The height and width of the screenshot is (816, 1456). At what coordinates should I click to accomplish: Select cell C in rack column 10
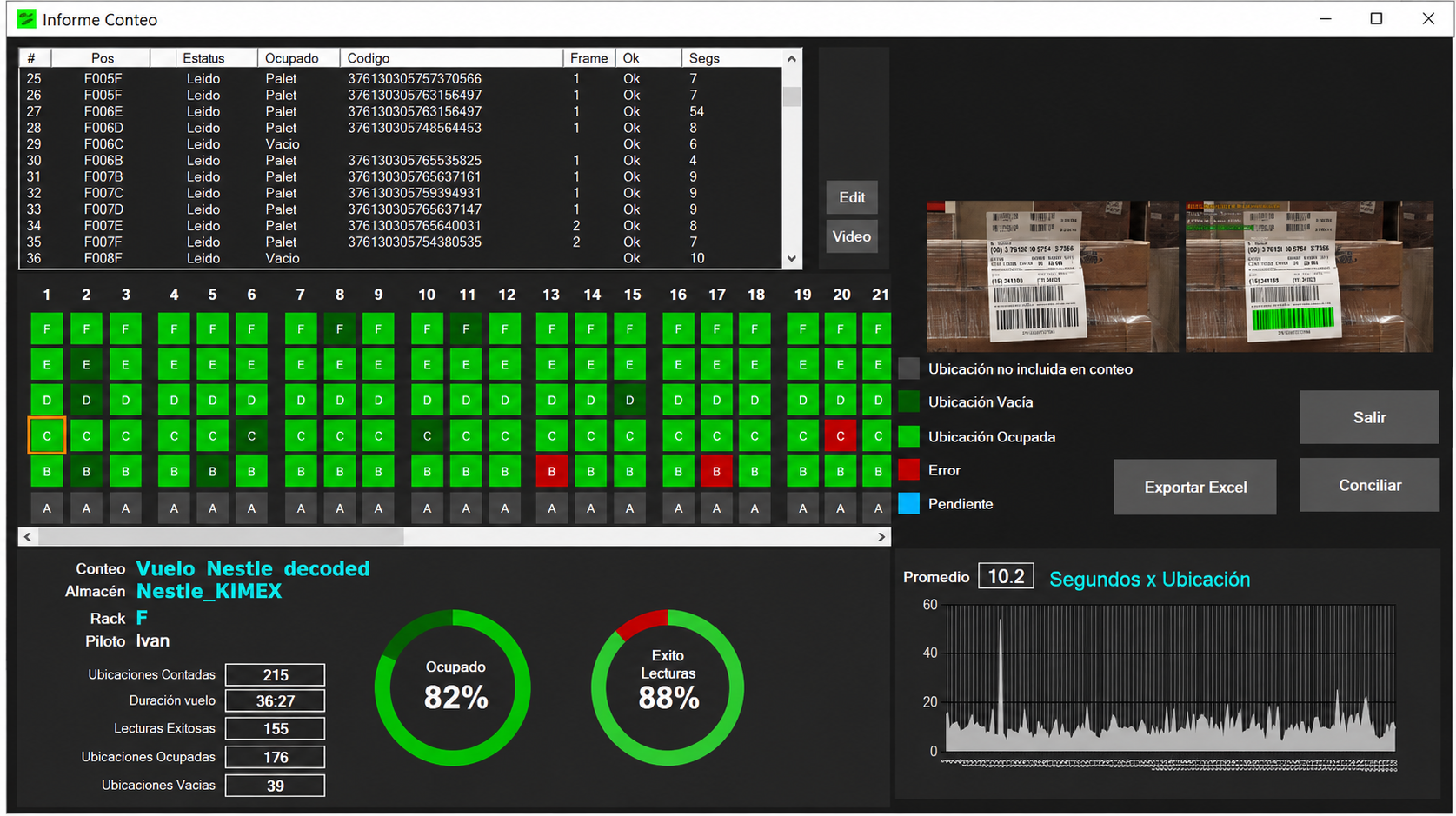point(427,435)
